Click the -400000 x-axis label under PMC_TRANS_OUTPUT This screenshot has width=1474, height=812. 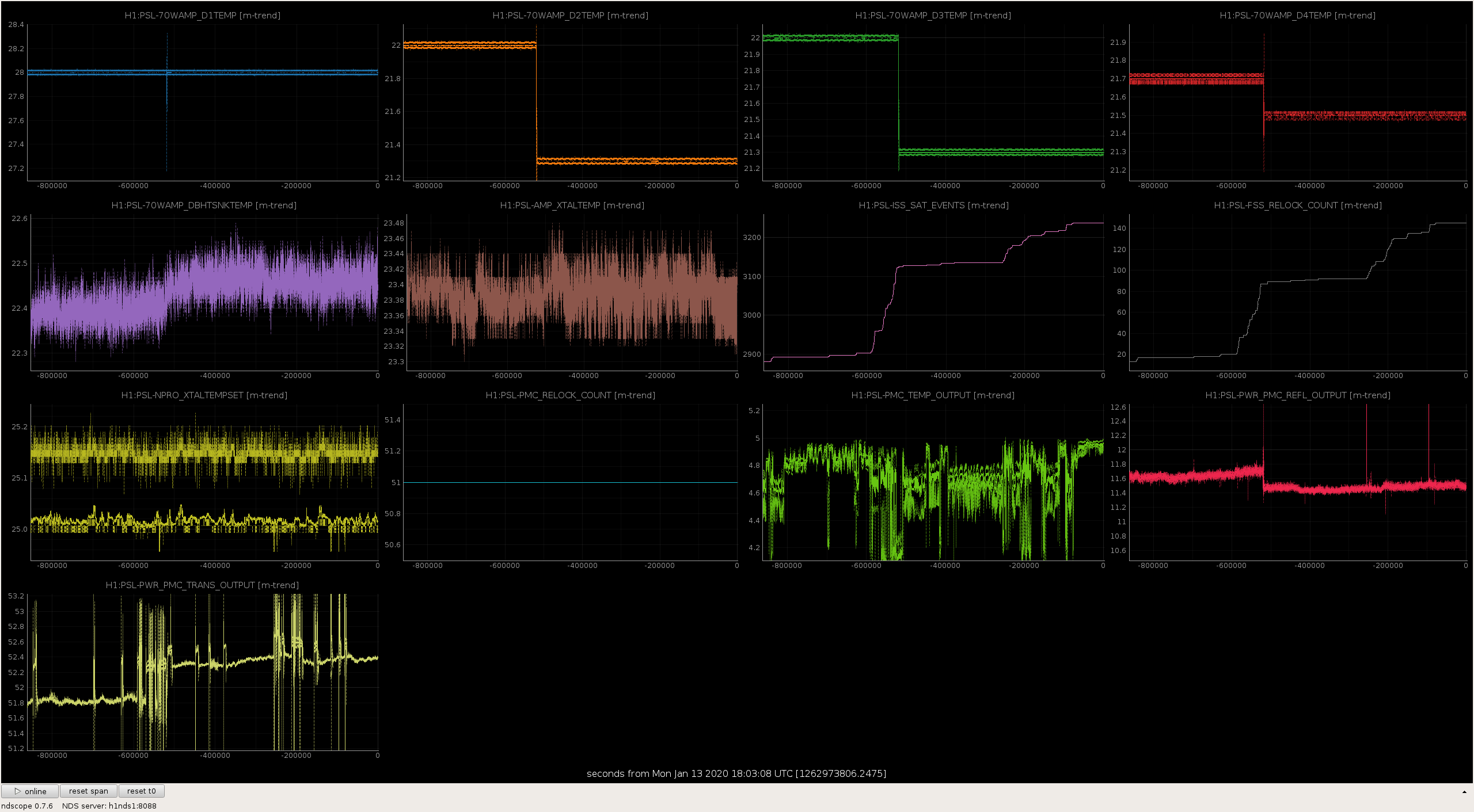coord(215,756)
